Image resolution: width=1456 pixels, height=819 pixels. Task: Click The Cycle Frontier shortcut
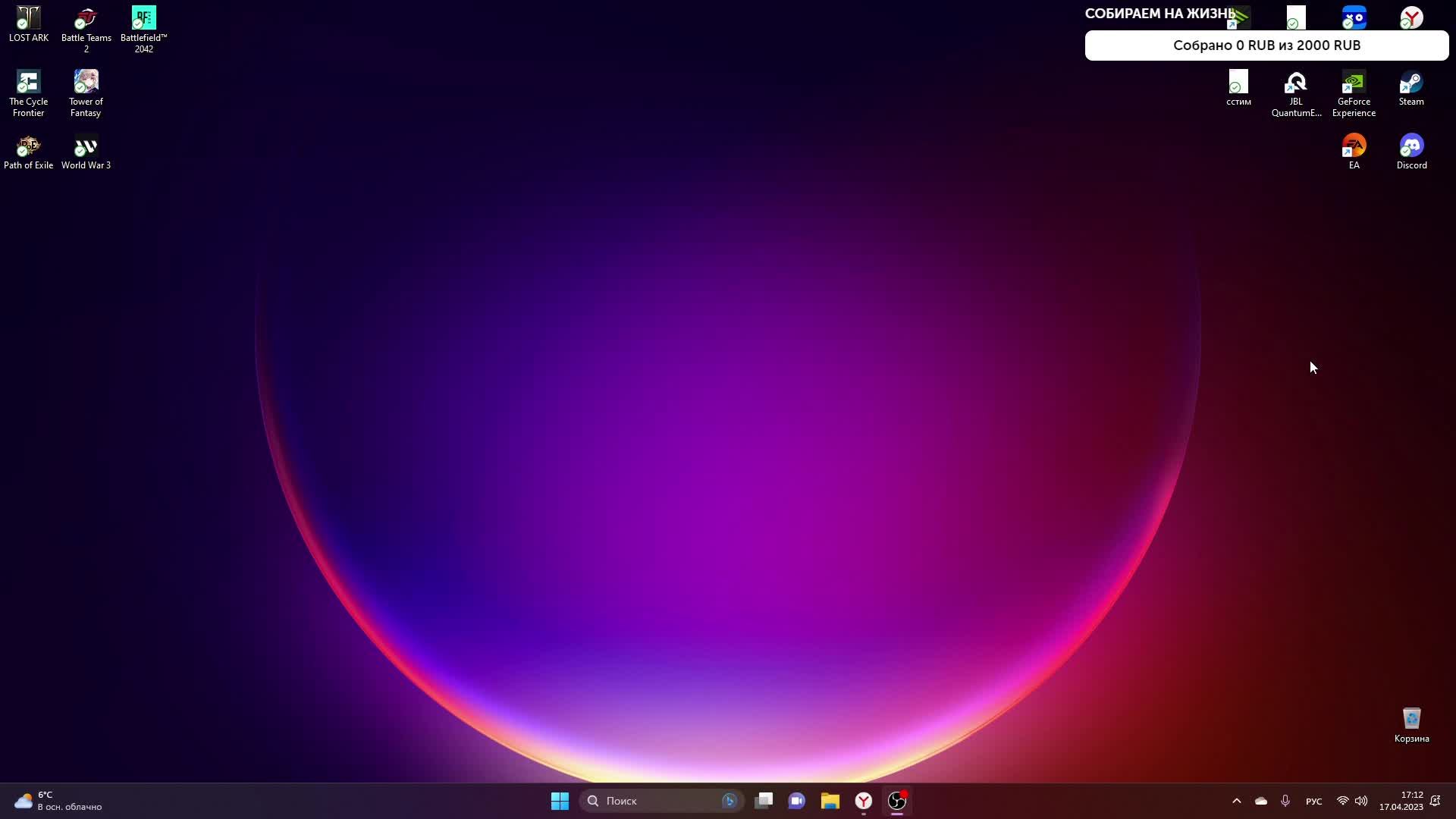pos(29,83)
